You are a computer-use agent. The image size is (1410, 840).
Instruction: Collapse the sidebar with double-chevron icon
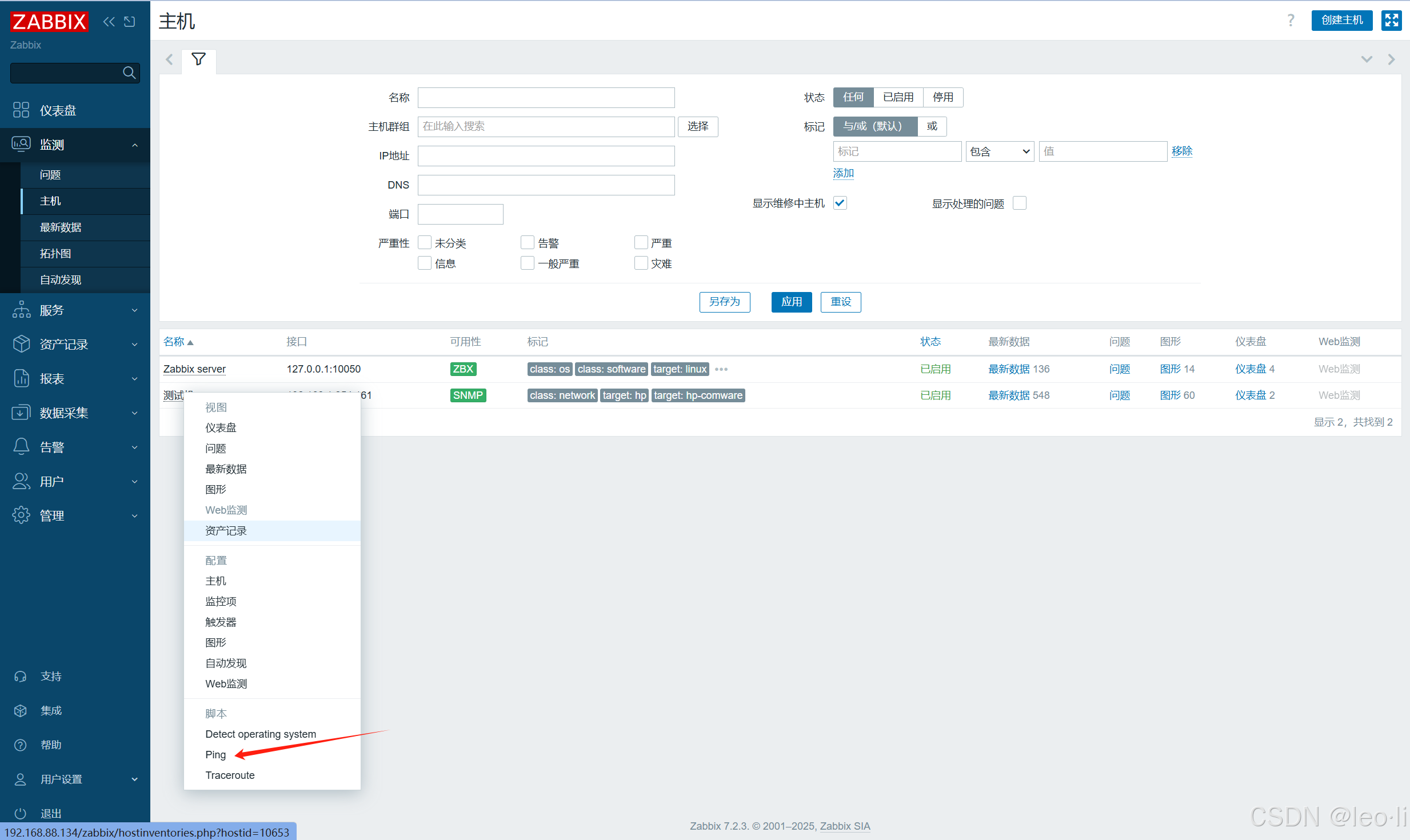109,22
